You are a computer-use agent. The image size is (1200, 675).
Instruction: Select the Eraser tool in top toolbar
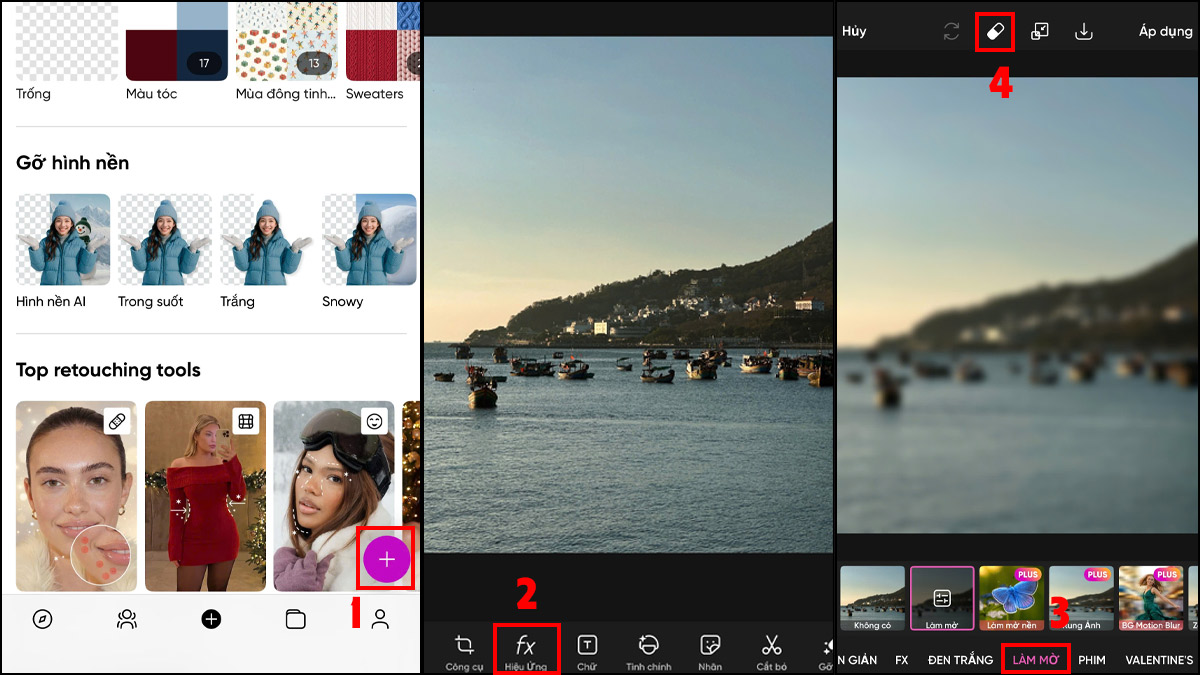(x=996, y=31)
